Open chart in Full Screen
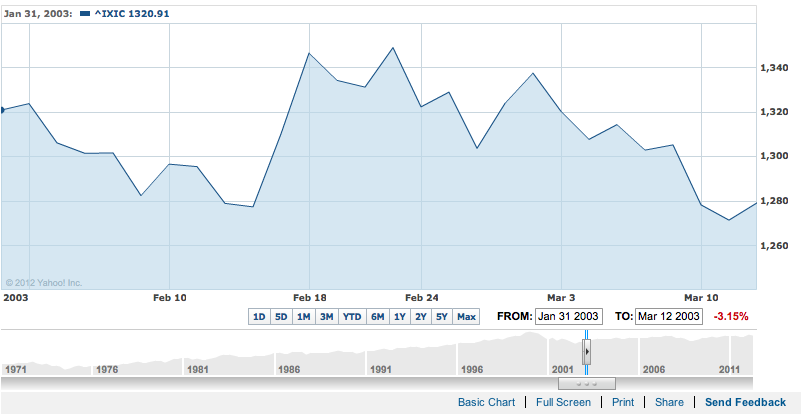 coord(563,402)
